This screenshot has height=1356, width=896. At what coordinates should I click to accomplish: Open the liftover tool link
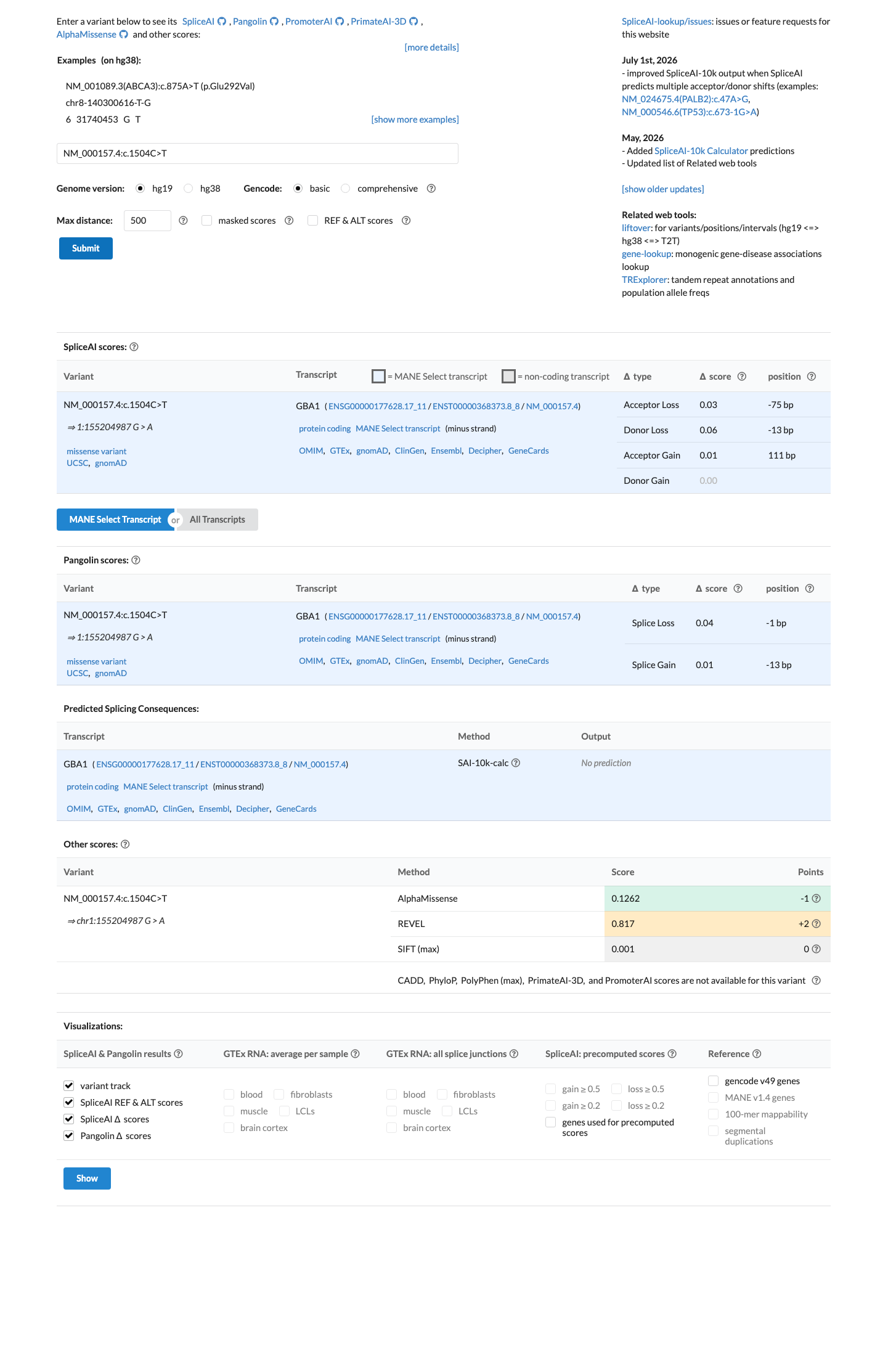636,228
